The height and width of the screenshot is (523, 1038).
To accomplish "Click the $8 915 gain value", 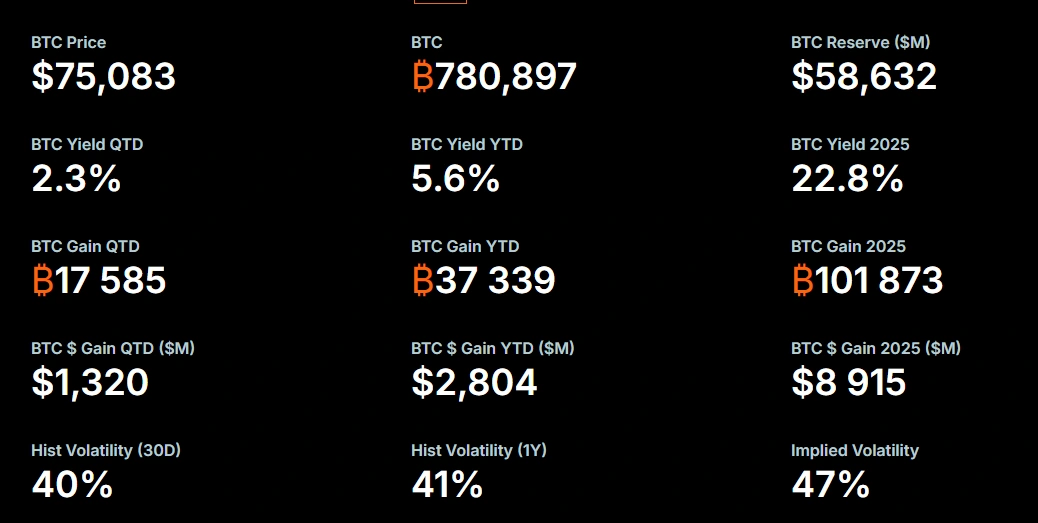I will click(x=848, y=383).
